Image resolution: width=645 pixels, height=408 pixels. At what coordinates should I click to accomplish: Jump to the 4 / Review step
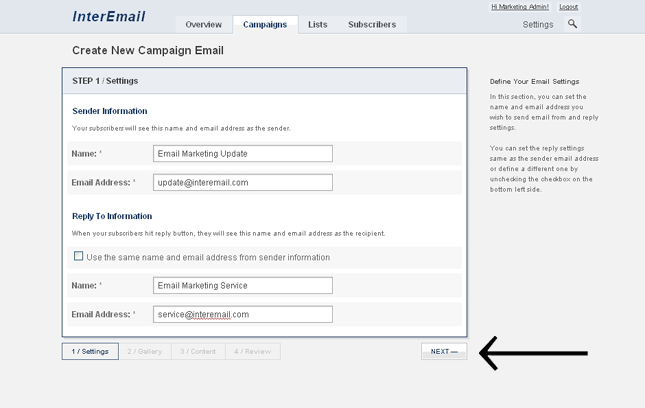[x=252, y=352]
